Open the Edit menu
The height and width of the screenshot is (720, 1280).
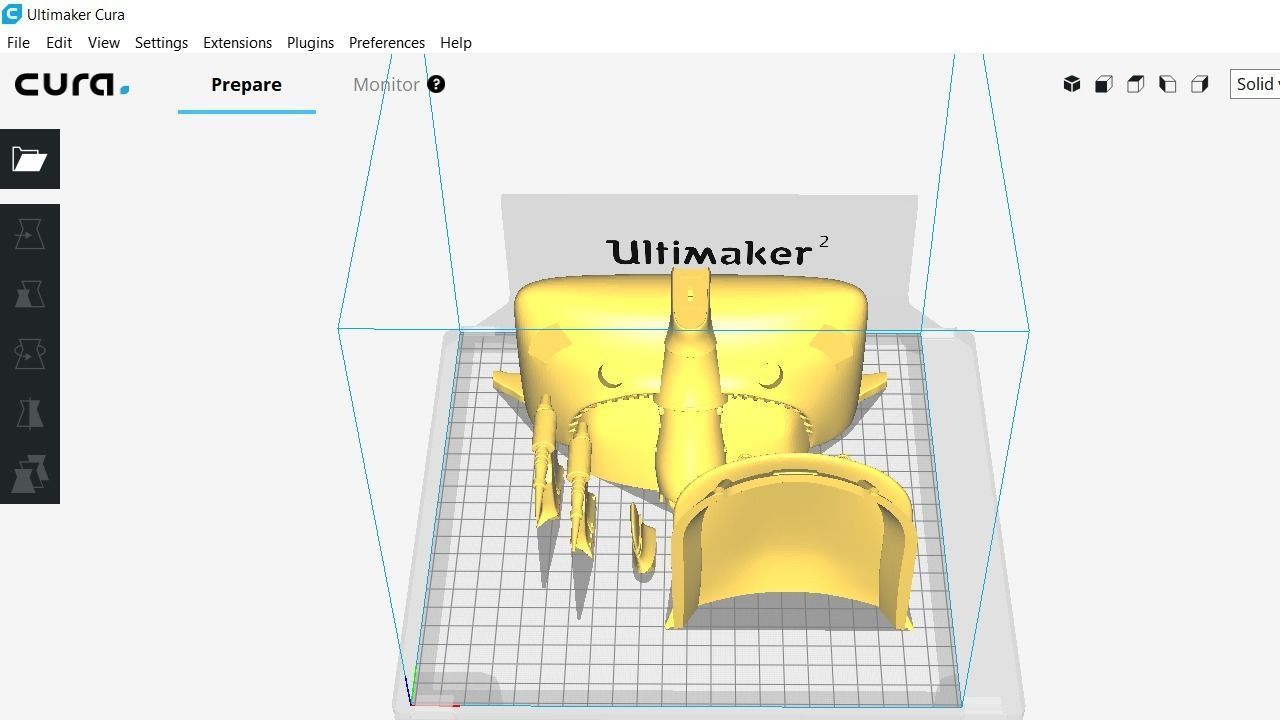click(x=59, y=42)
